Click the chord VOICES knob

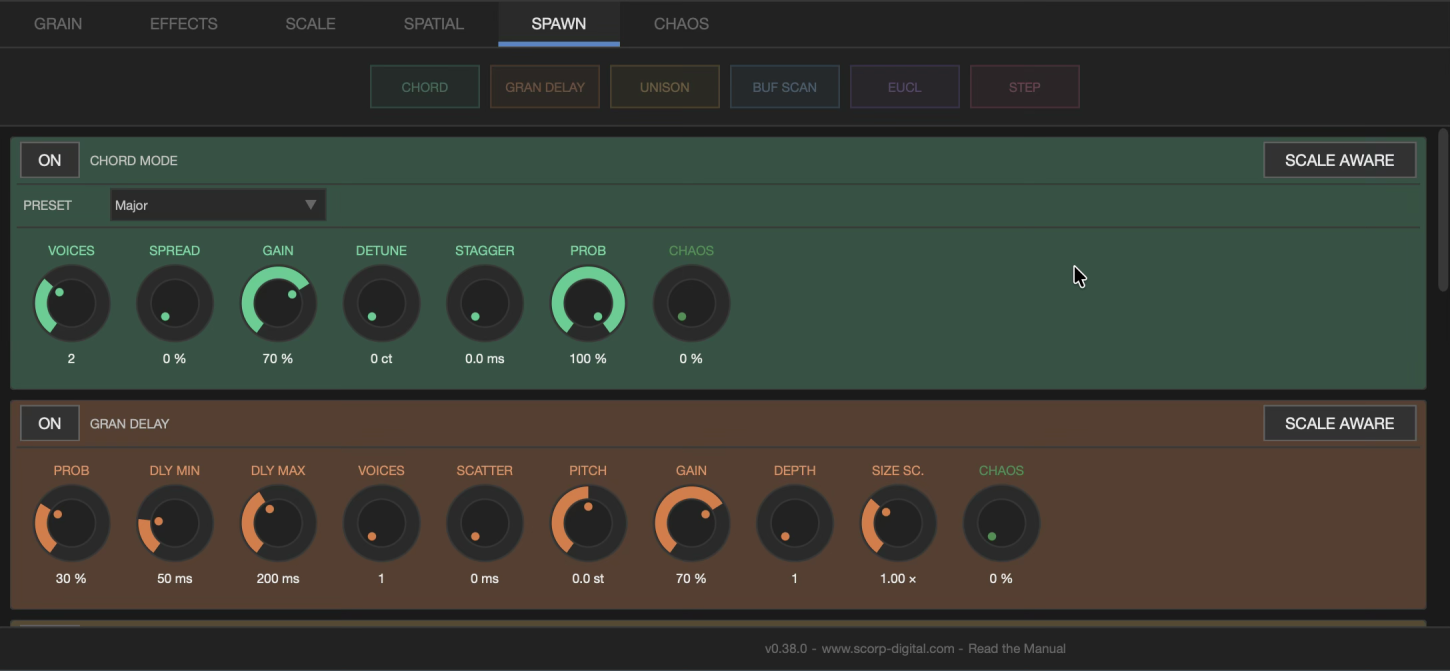71,303
